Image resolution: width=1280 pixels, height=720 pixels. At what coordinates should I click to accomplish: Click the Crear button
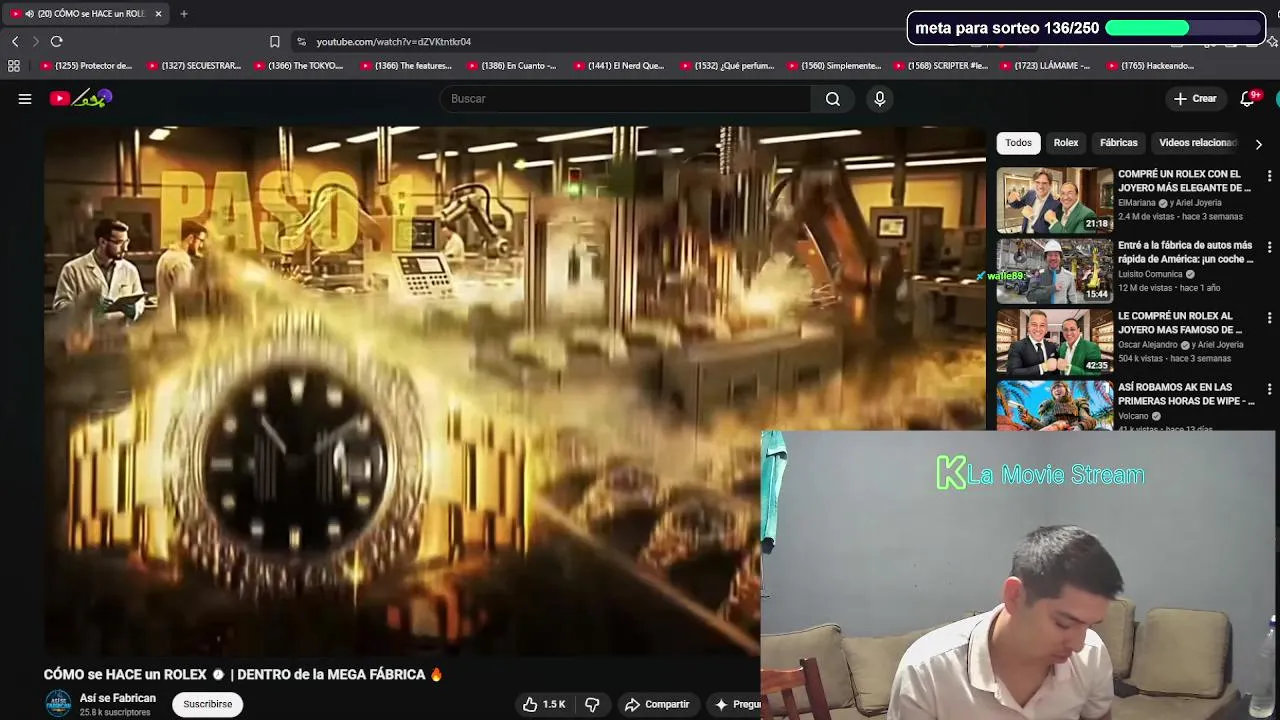[x=1195, y=99]
